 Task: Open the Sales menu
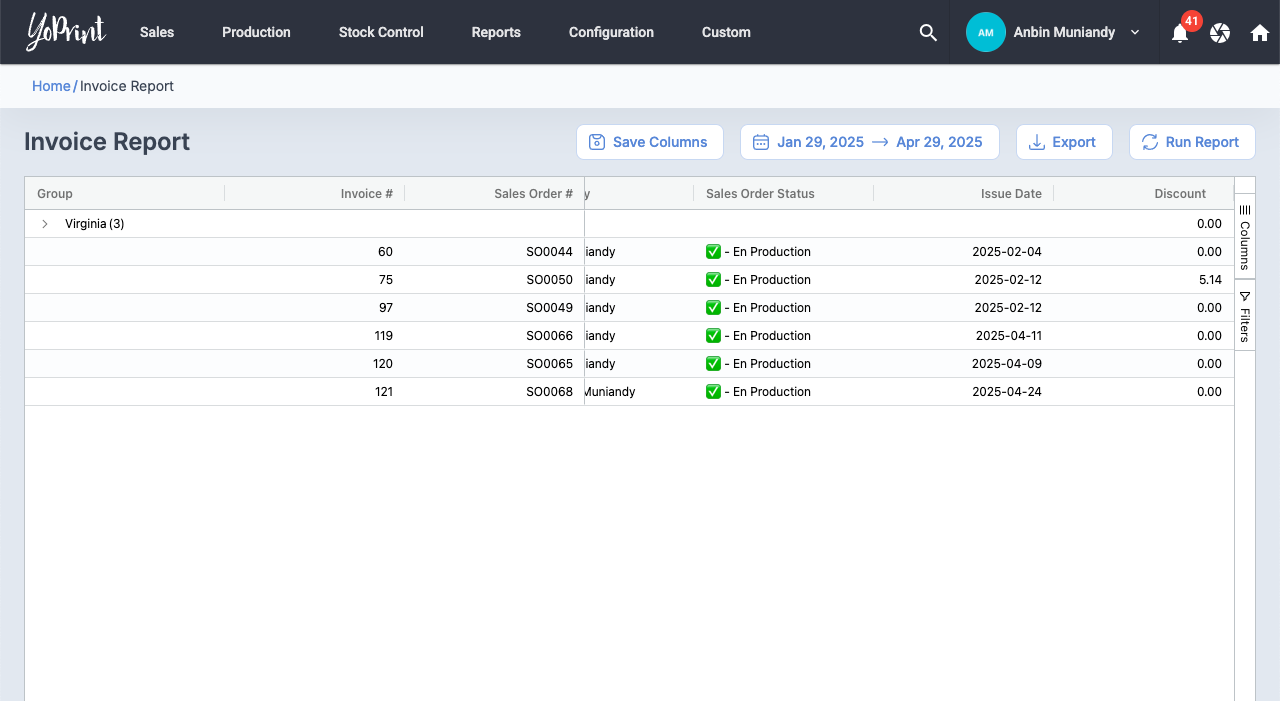click(x=157, y=32)
